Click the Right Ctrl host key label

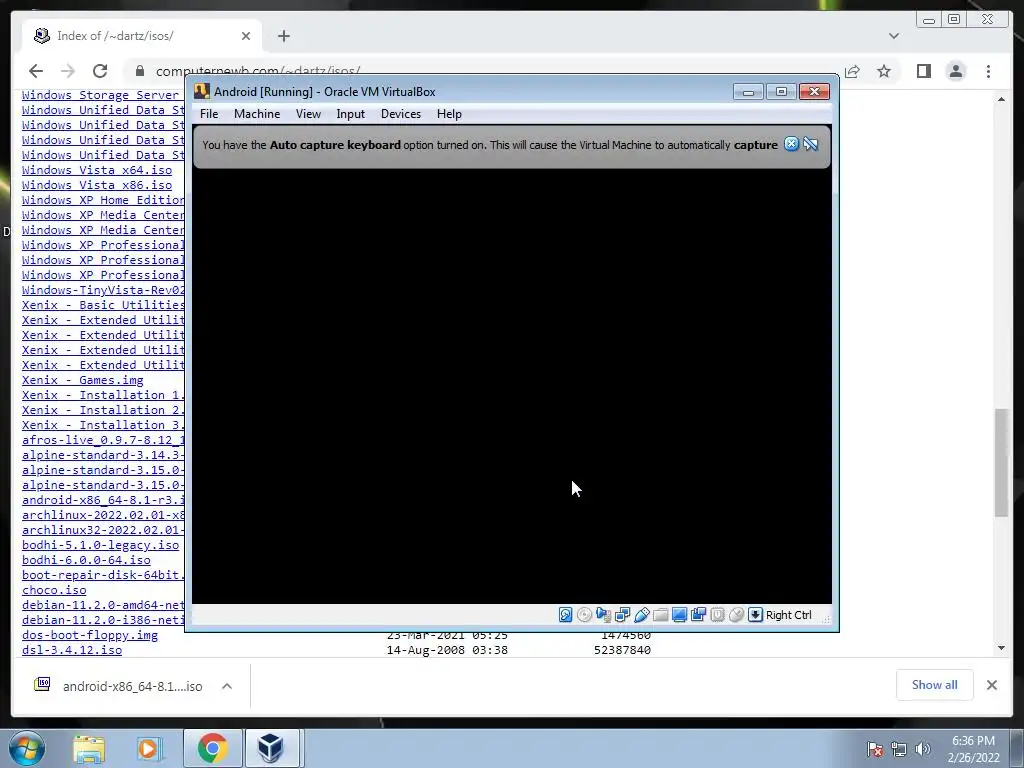788,615
